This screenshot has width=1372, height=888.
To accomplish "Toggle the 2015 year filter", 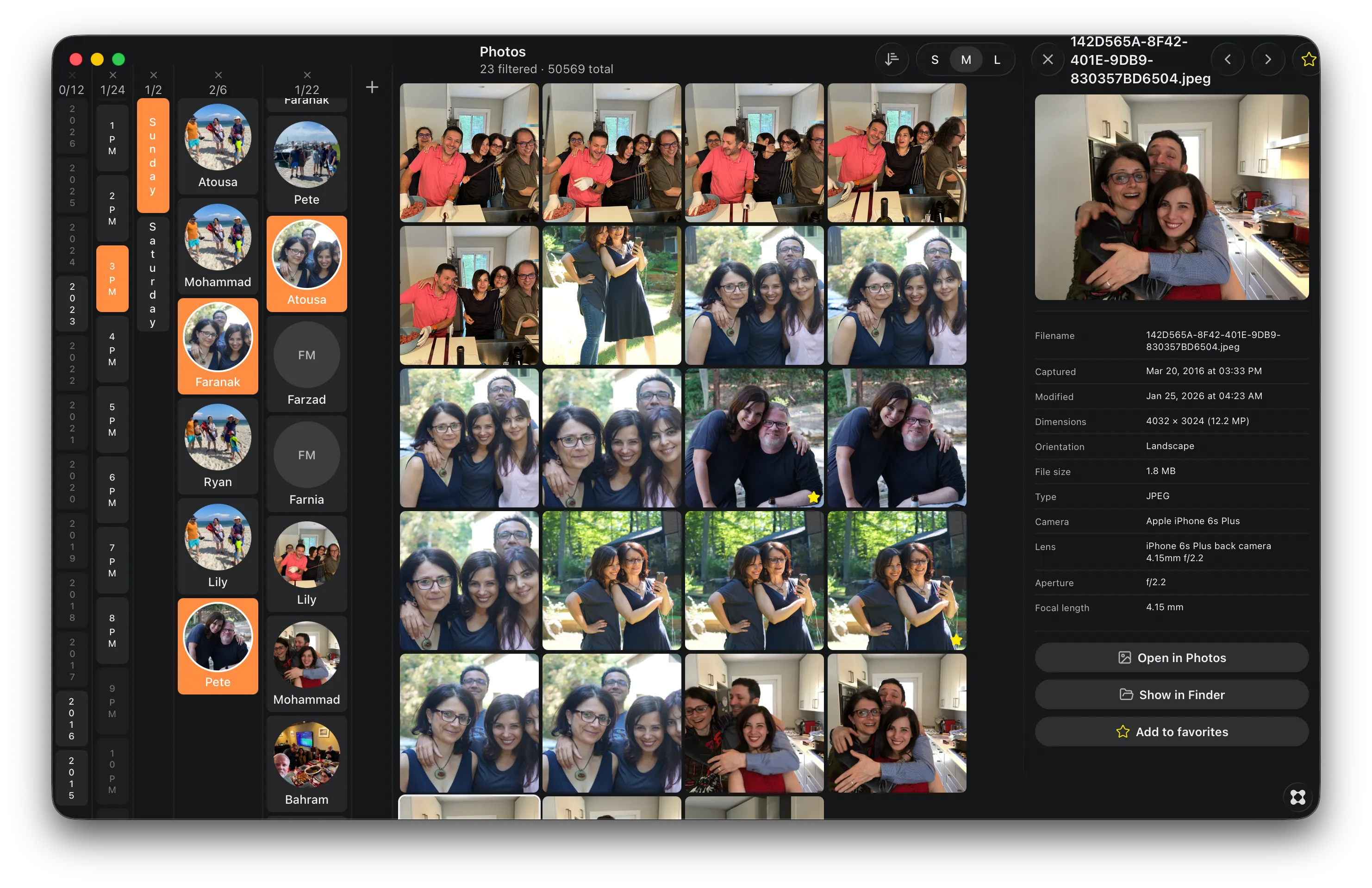I will (x=72, y=777).
